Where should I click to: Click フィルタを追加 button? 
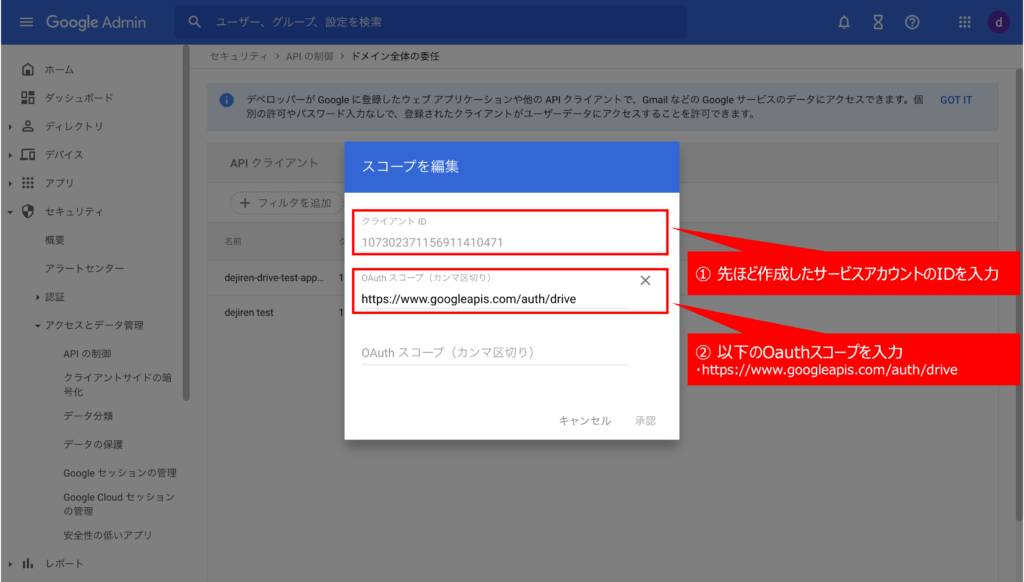click(286, 203)
